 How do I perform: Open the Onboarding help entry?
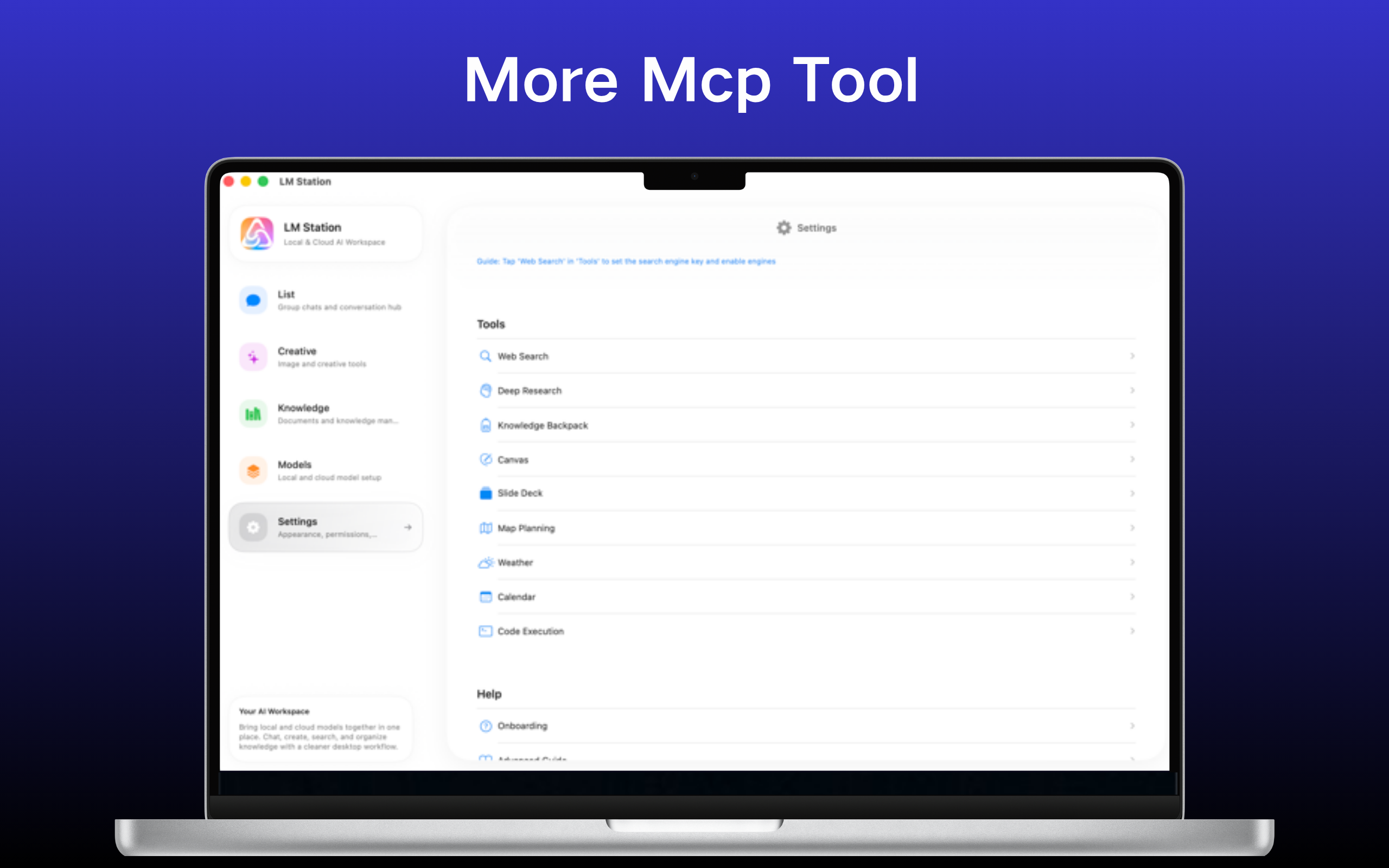[x=523, y=726]
